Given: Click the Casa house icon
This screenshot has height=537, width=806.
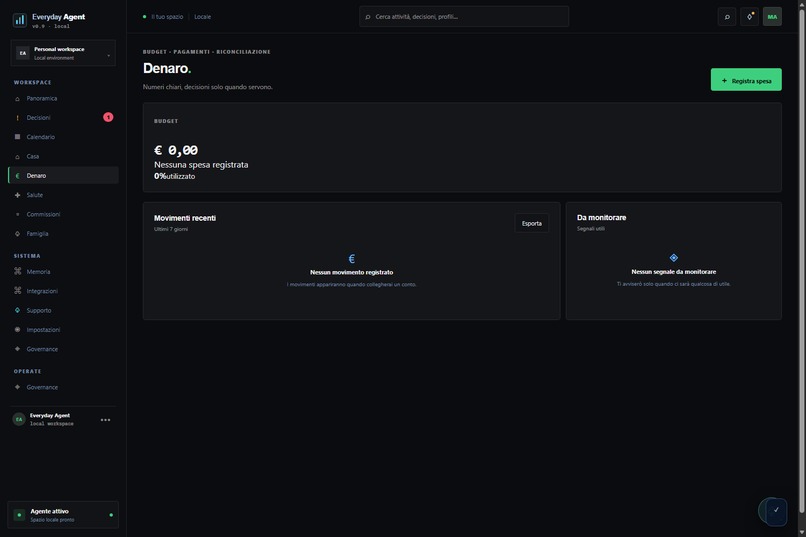Looking at the screenshot, I should [17, 156].
